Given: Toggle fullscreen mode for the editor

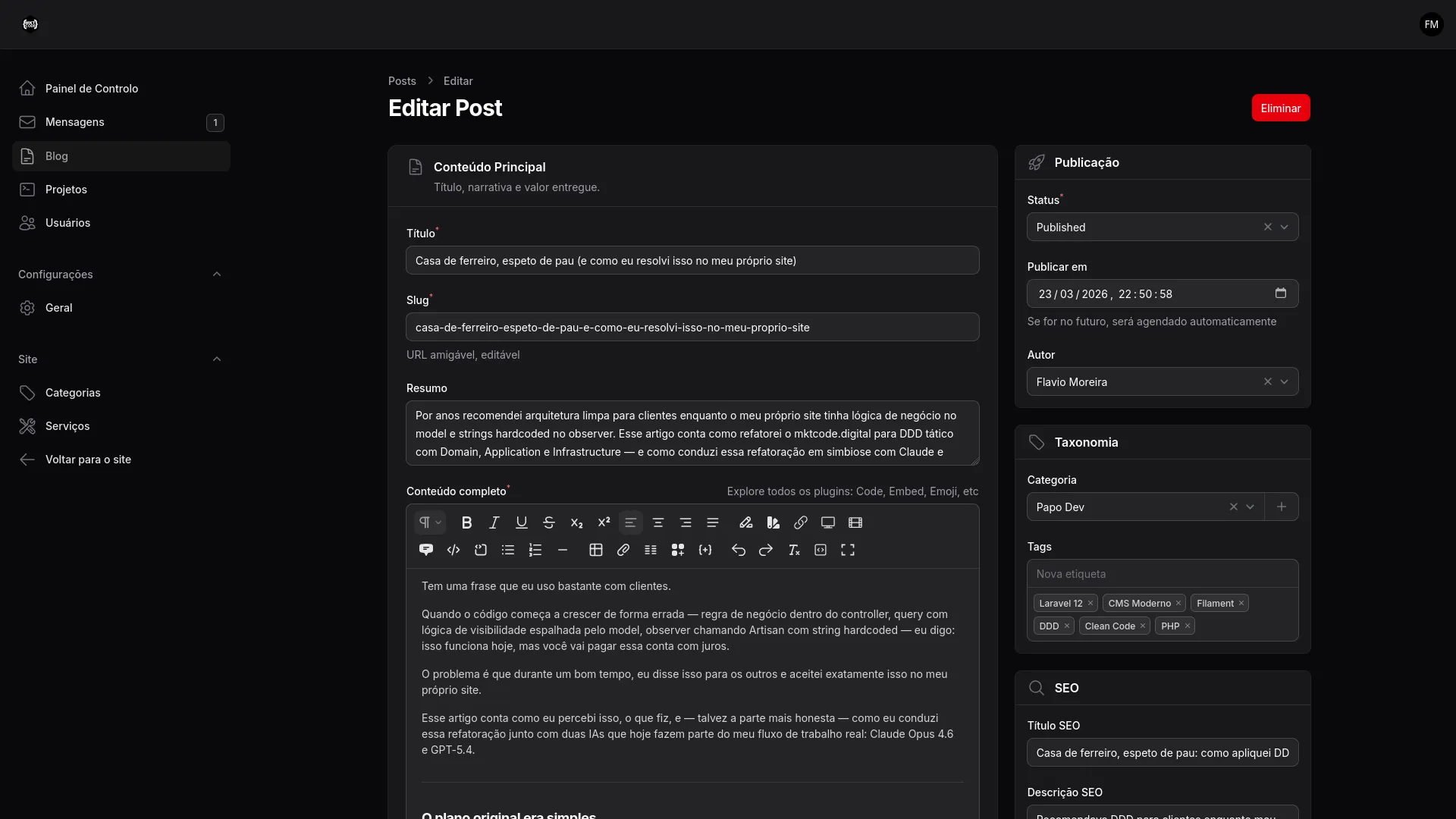Looking at the screenshot, I should [x=848, y=550].
